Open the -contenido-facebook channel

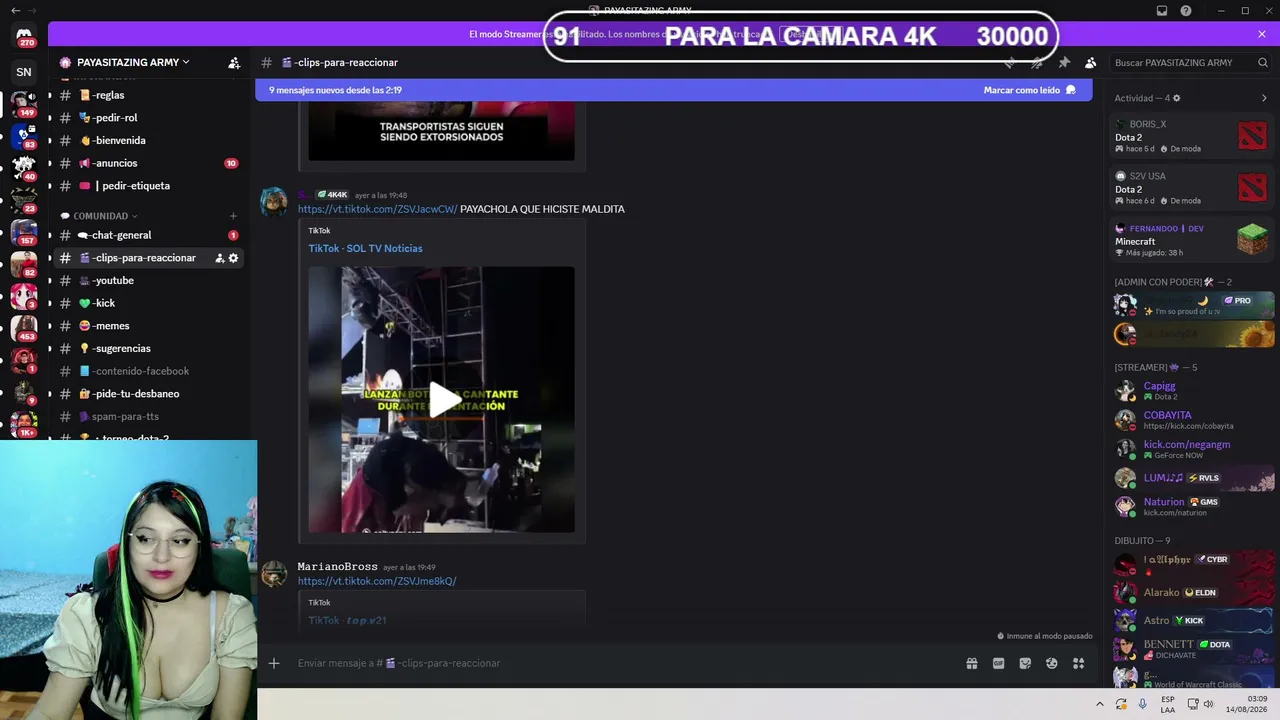pos(146,371)
